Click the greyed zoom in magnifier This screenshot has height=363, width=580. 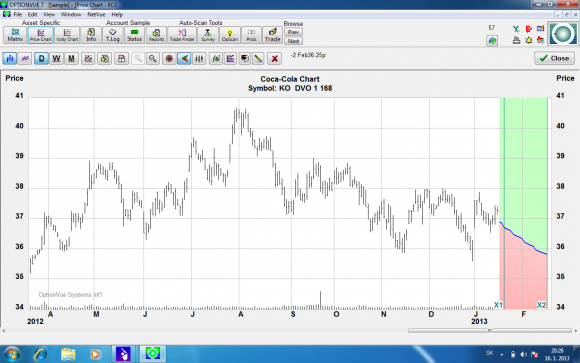138,58
